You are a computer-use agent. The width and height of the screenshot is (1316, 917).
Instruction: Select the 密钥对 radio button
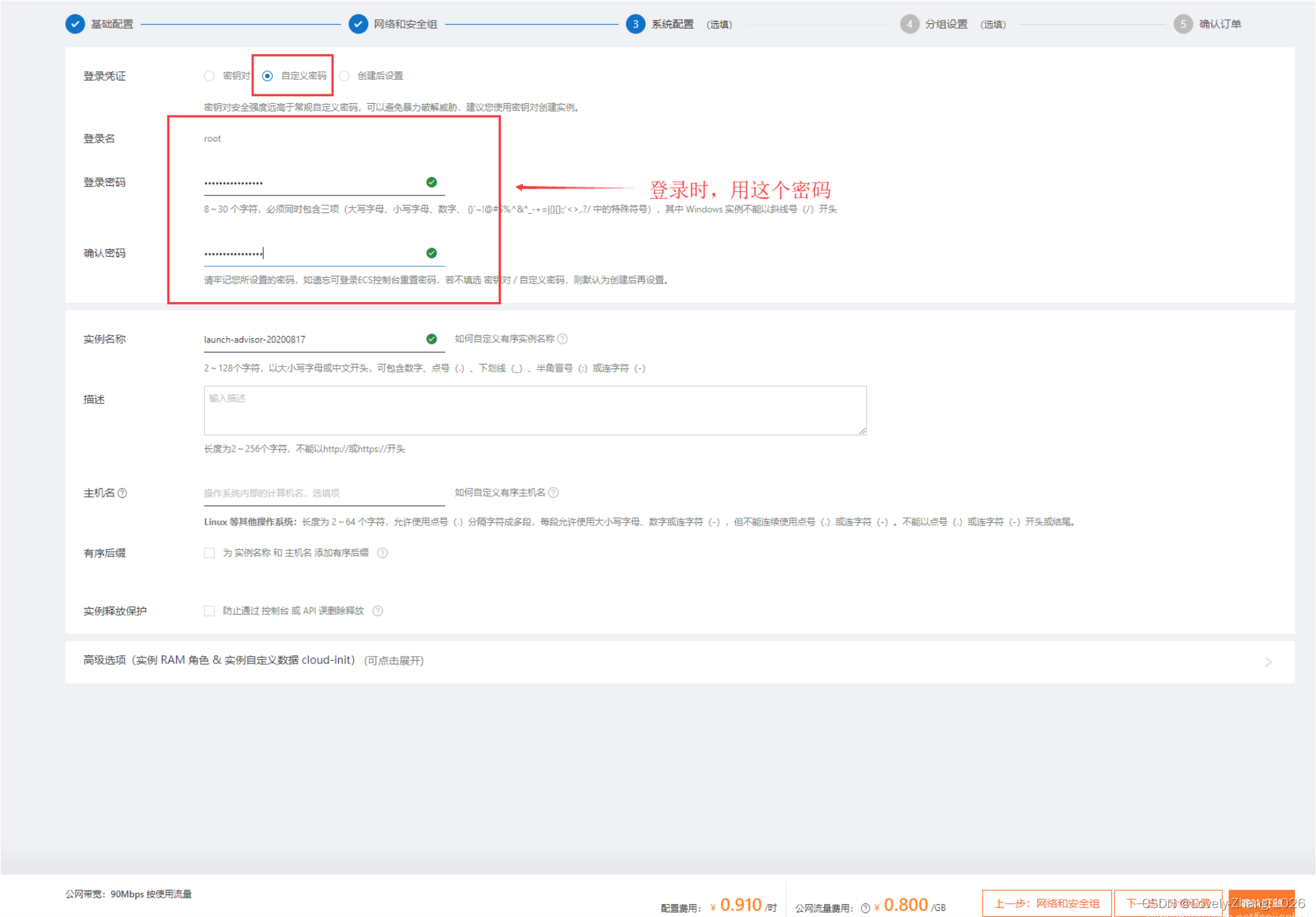(209, 76)
